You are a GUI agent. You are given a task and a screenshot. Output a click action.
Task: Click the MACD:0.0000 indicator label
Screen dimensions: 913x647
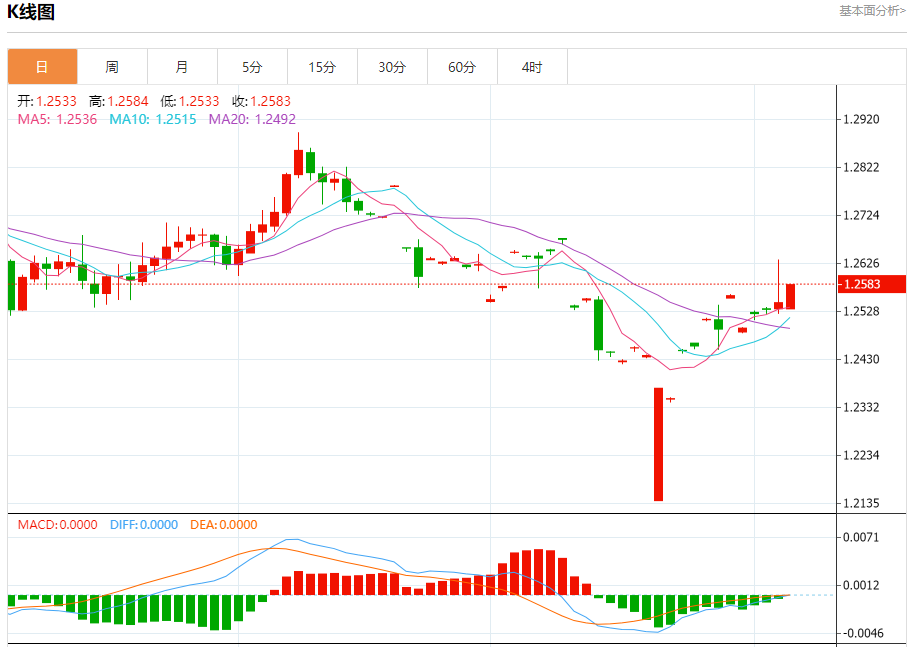tap(58, 525)
